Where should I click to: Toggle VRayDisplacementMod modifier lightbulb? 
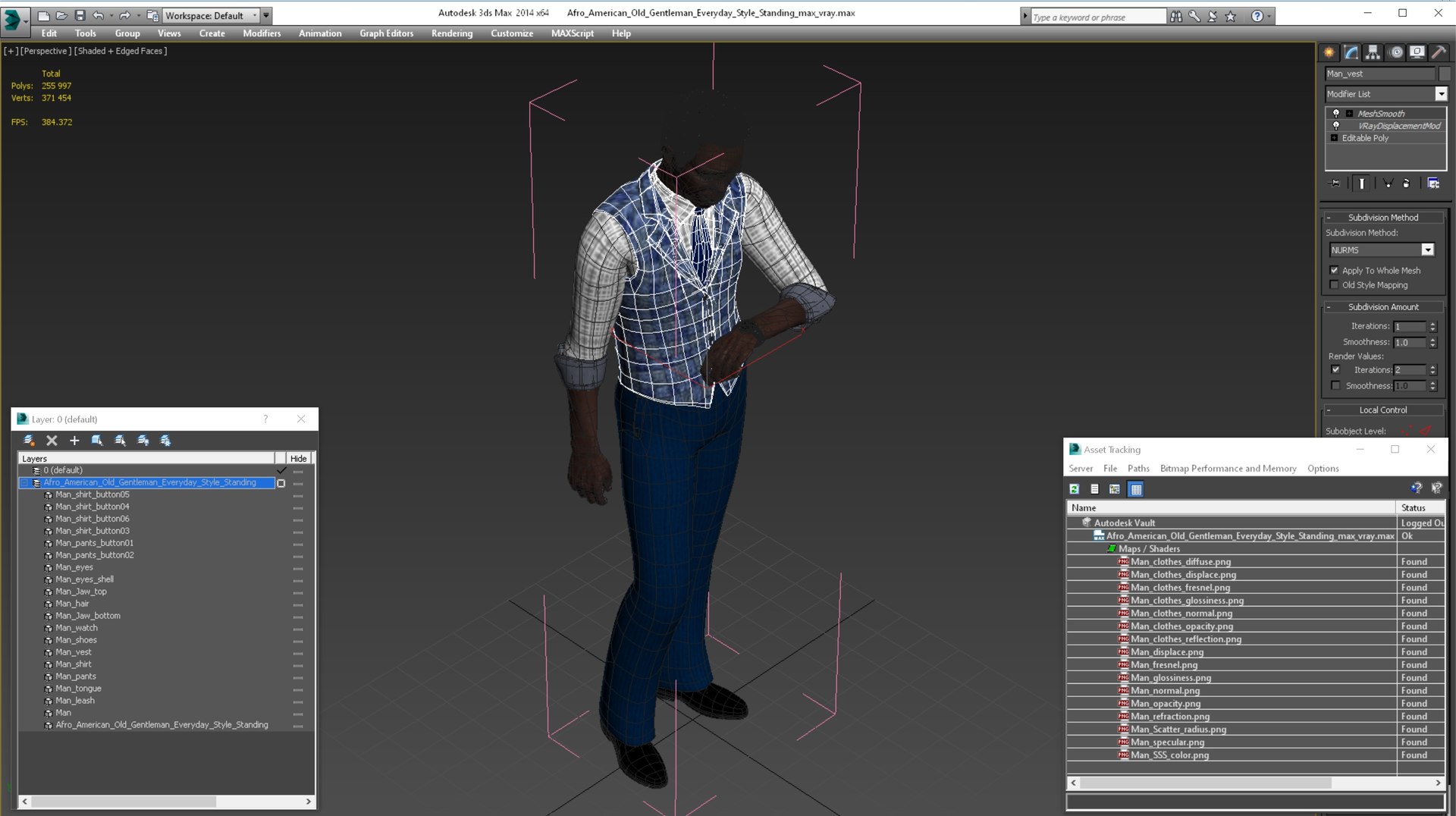1336,126
